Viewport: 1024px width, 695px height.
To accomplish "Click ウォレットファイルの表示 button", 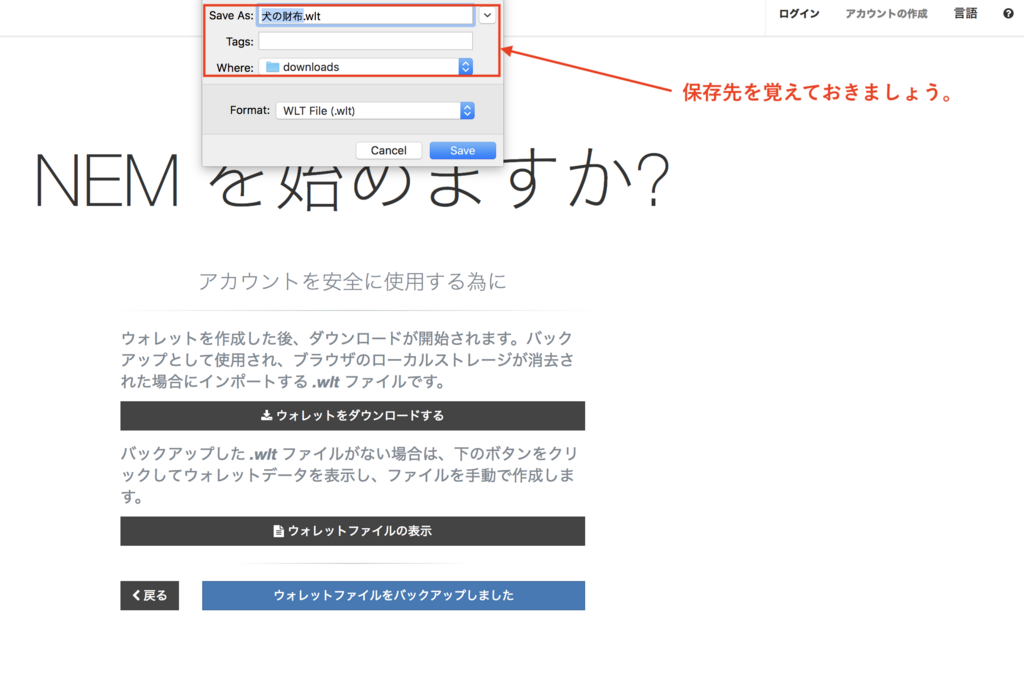I will [x=353, y=531].
